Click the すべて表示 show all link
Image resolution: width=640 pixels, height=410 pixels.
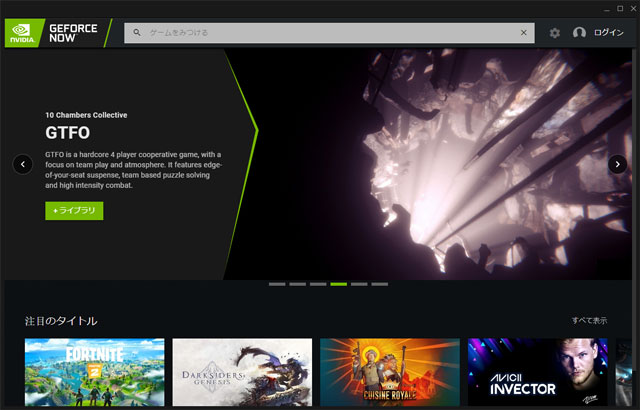coord(589,321)
